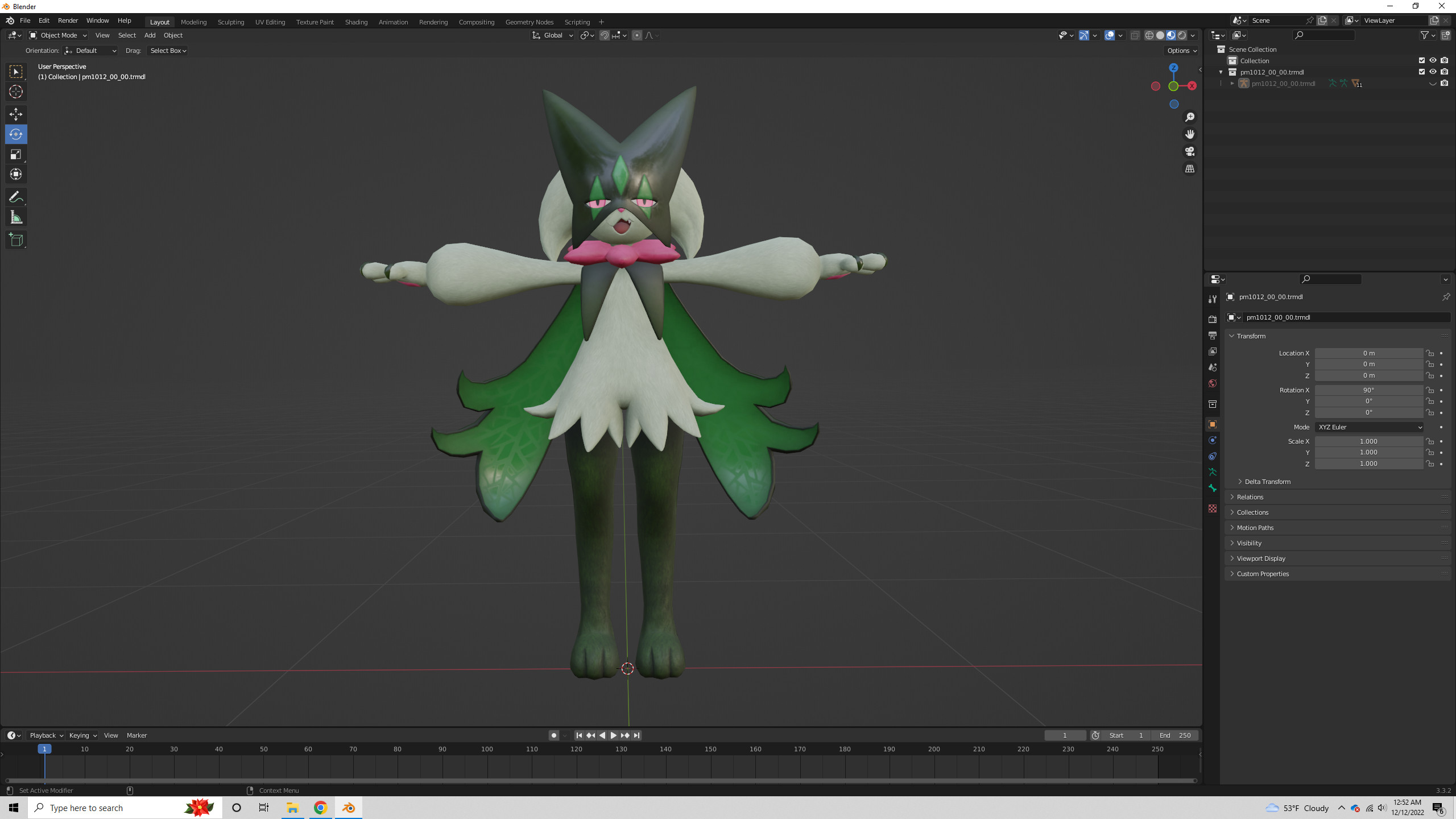Screen dimensions: 1456x819
Task: Open the Output properties tab
Action: (1212, 336)
